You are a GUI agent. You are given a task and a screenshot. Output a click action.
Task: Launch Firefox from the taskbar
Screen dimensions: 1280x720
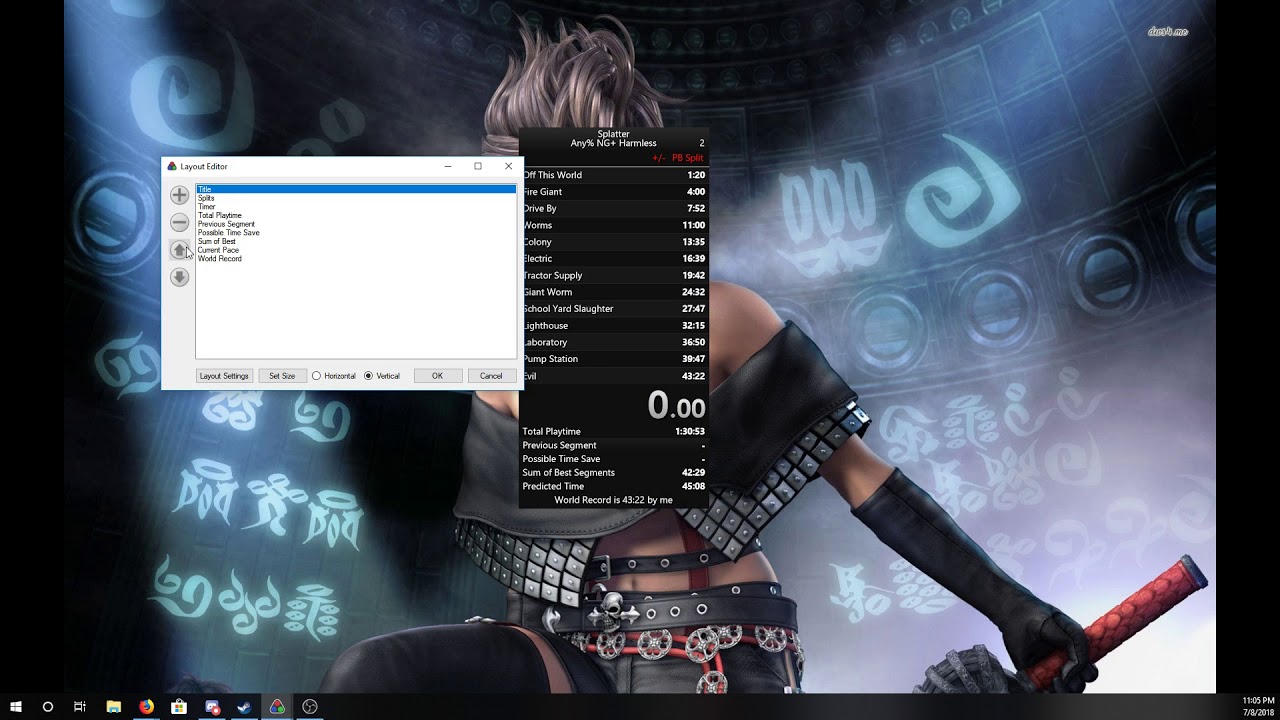146,706
